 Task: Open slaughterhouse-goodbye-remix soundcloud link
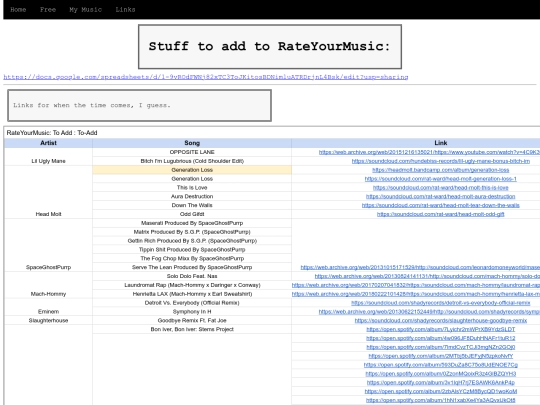coord(440,321)
